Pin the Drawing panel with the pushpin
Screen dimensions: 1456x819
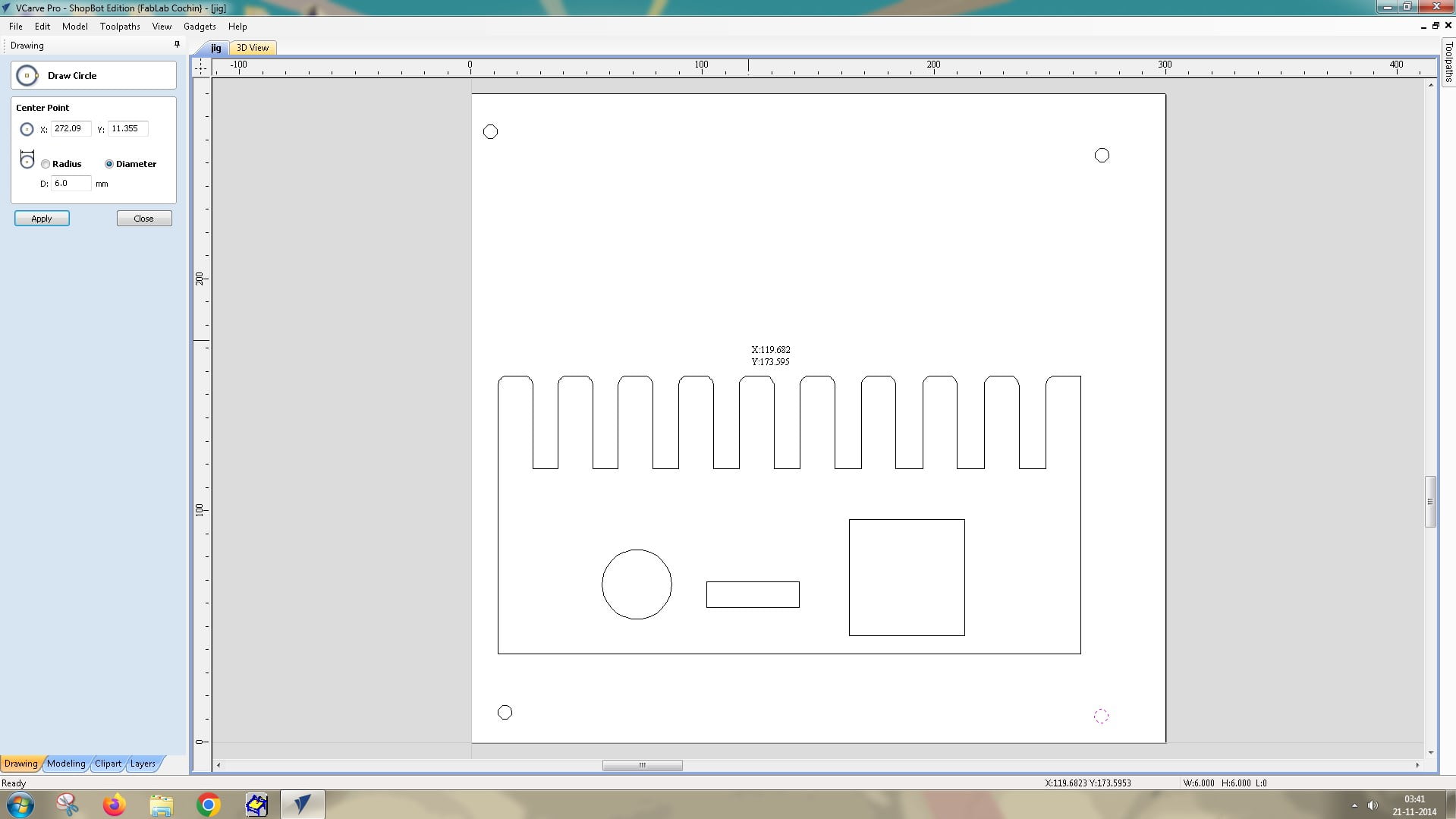[177, 45]
